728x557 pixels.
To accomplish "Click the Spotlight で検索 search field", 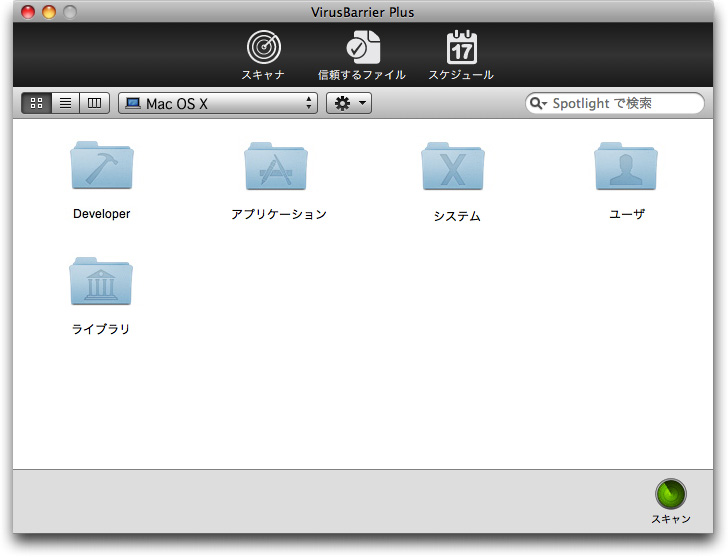I will 615,103.
